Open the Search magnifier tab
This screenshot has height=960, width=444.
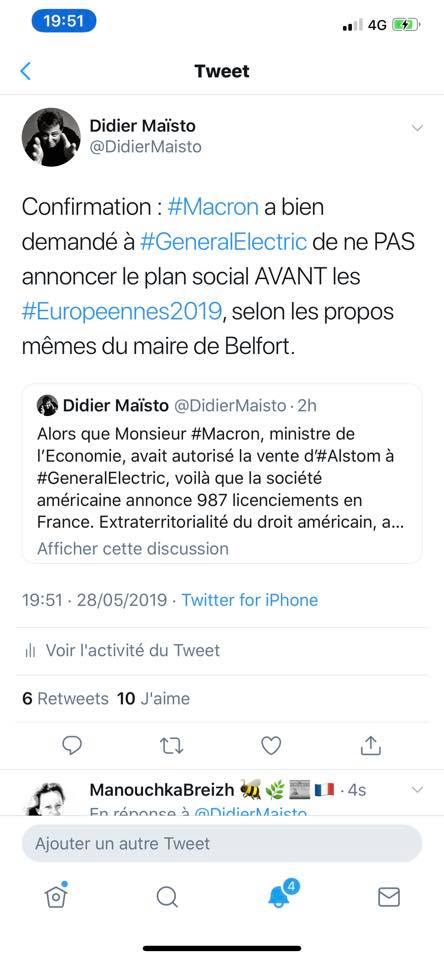point(167,898)
